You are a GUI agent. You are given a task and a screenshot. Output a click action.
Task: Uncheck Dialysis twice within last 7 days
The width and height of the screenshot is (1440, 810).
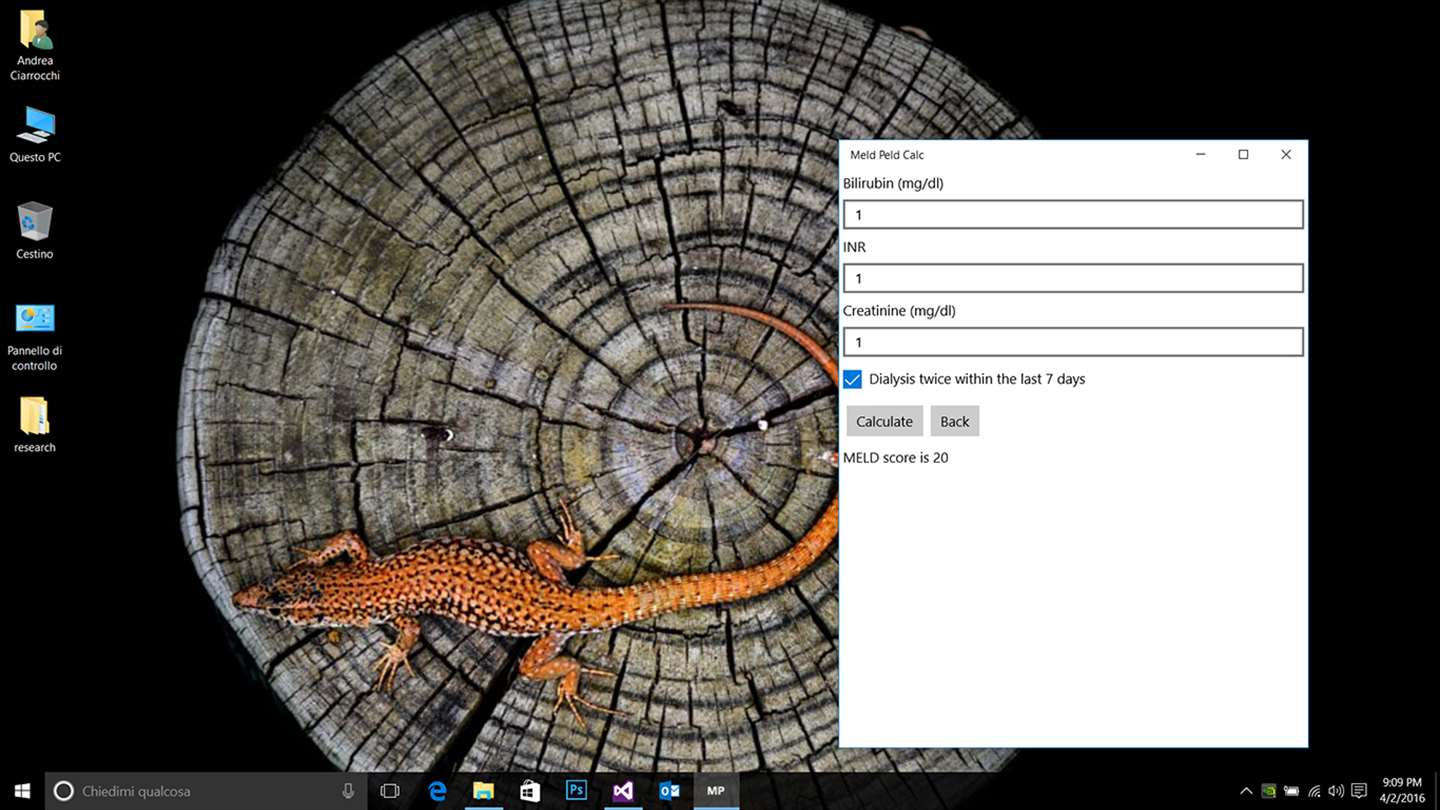[x=852, y=379]
